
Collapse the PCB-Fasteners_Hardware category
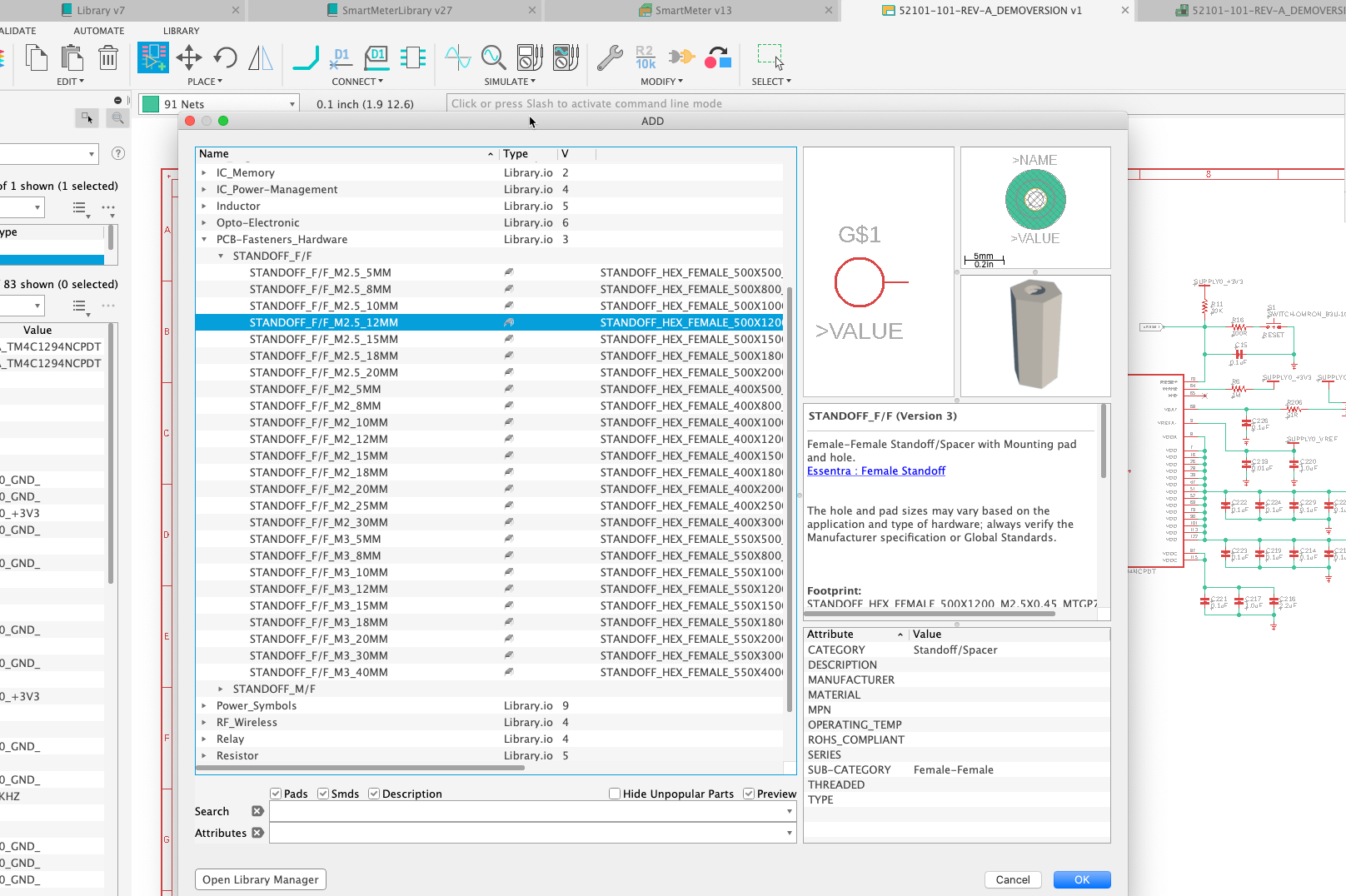(204, 239)
